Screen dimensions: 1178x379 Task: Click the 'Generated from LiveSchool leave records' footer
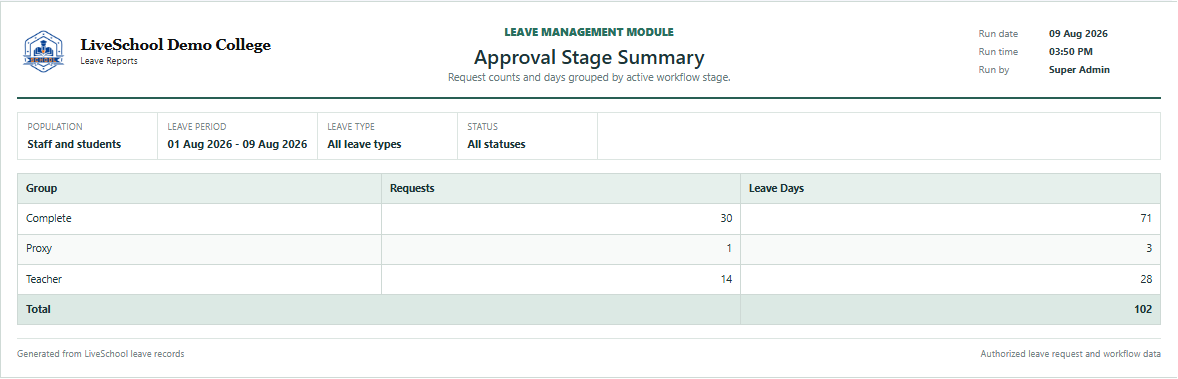101,353
